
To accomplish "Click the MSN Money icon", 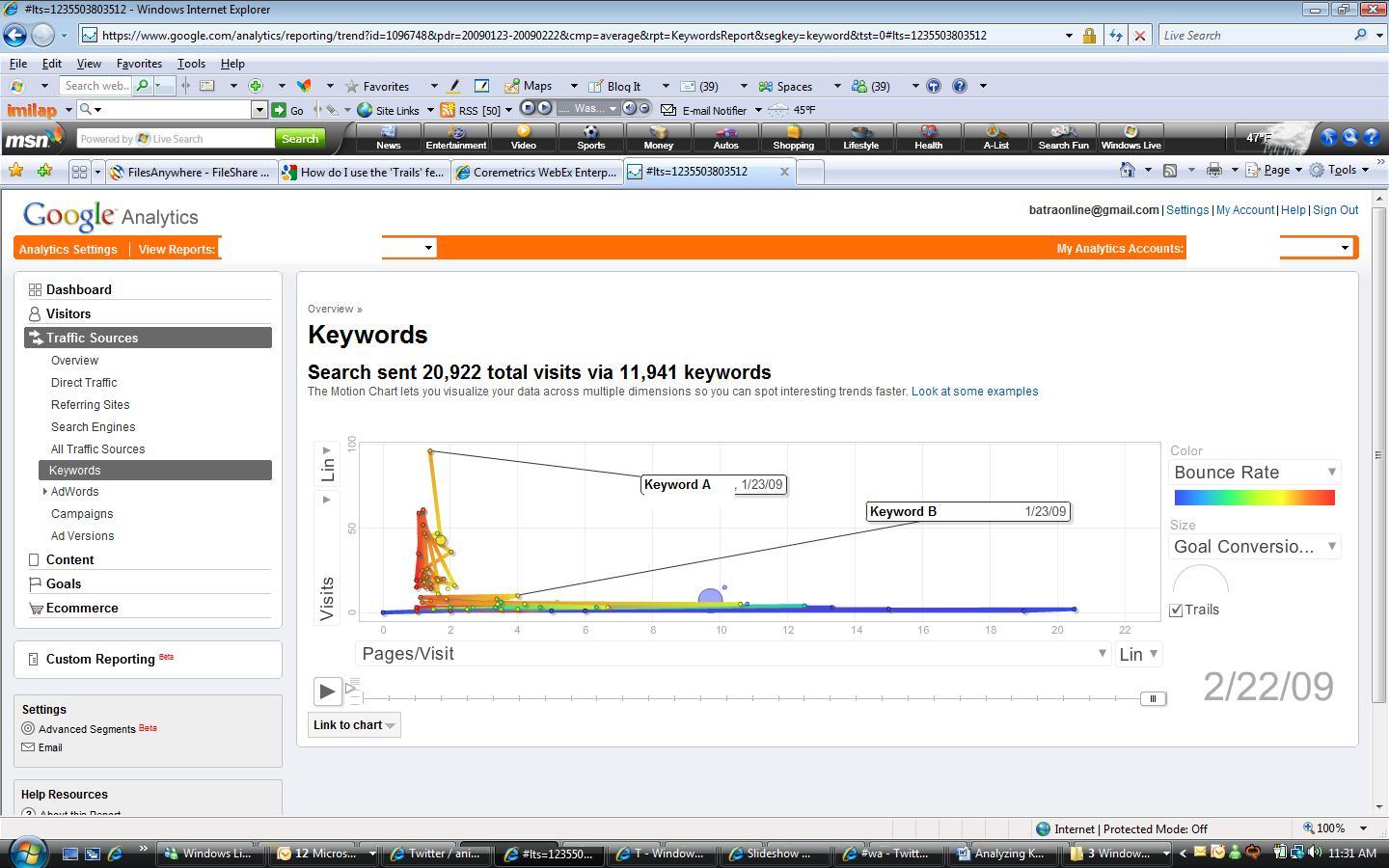I will 659,138.
